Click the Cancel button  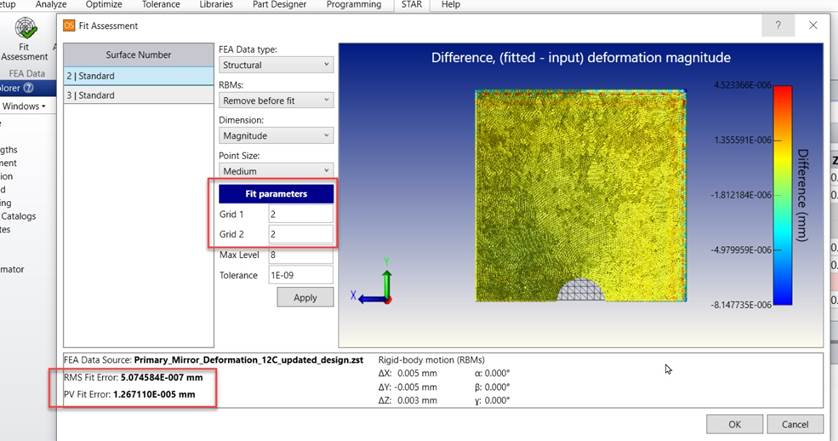(x=794, y=424)
